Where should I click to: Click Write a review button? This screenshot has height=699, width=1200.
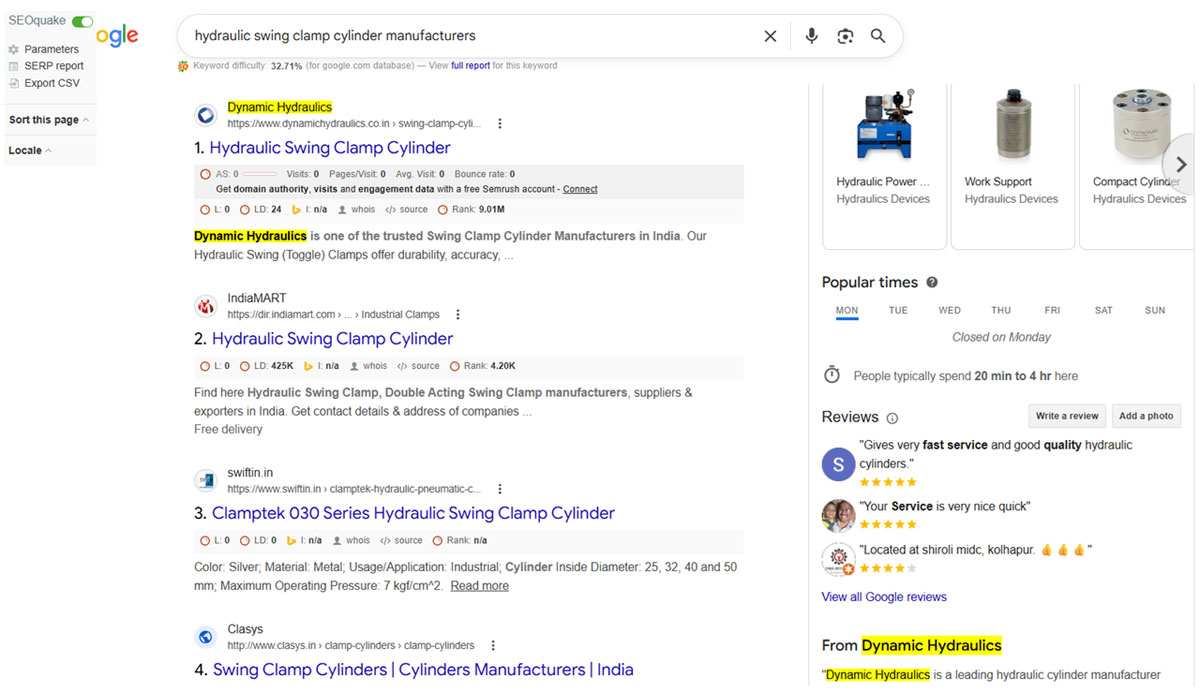pyautogui.click(x=1067, y=416)
